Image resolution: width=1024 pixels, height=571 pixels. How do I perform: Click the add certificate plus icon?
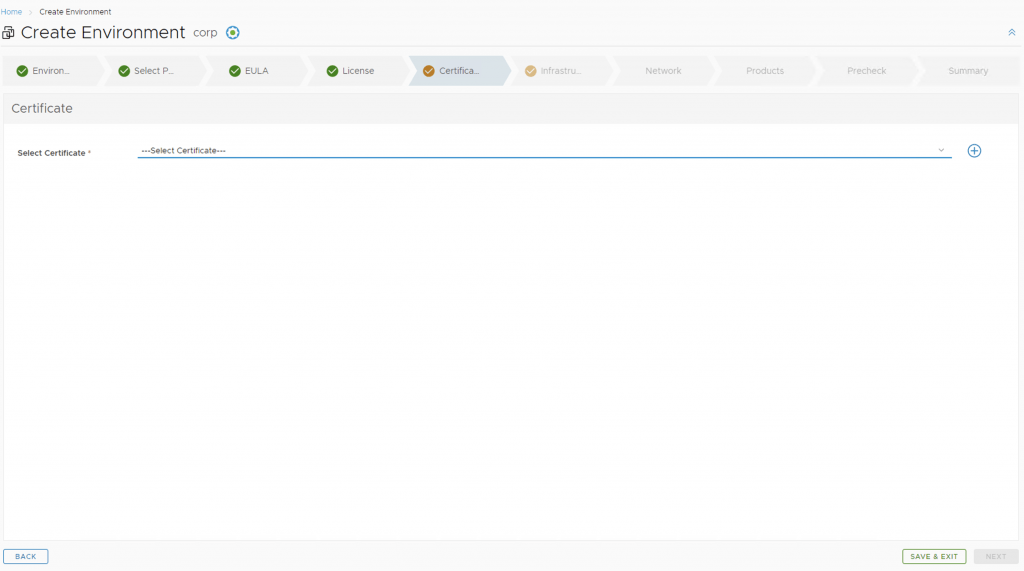click(x=974, y=151)
